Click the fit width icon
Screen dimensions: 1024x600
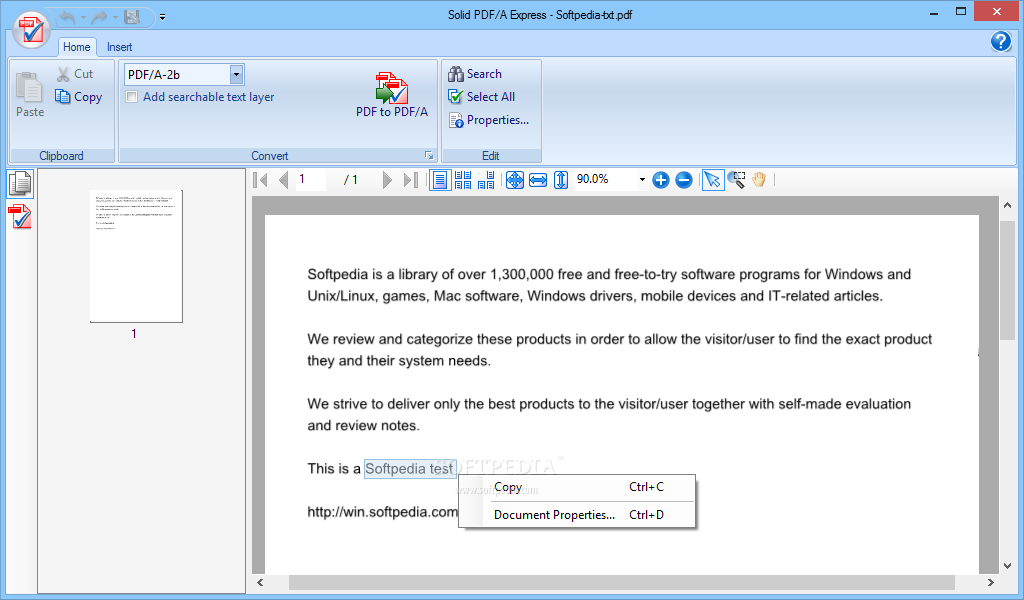pyautogui.click(x=538, y=180)
